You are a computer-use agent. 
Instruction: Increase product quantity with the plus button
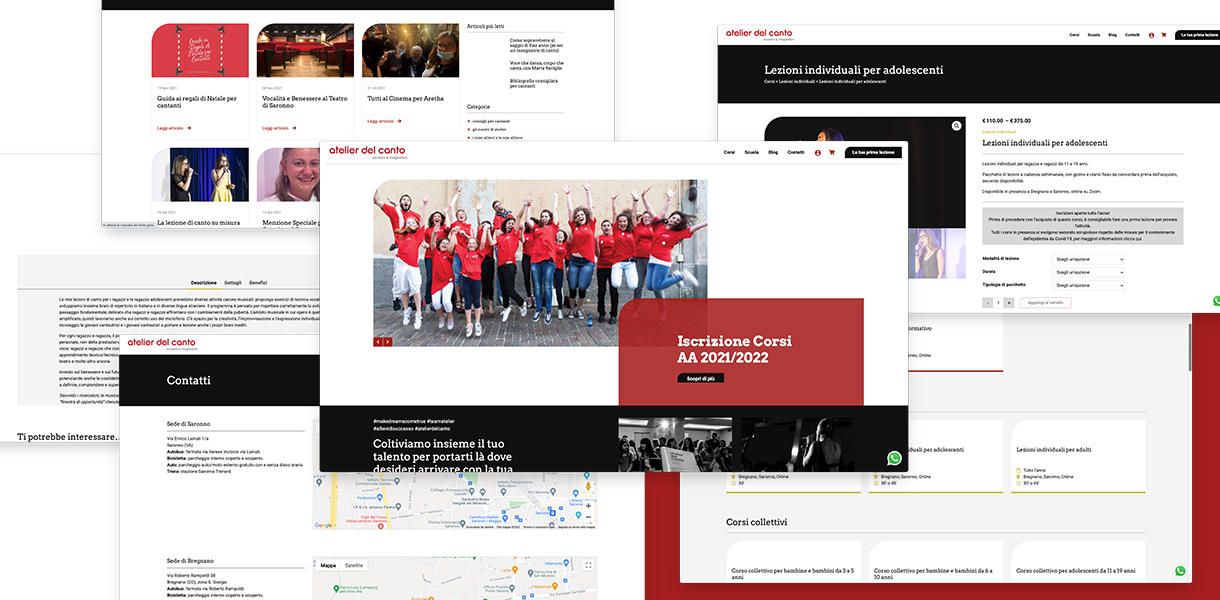1009,302
